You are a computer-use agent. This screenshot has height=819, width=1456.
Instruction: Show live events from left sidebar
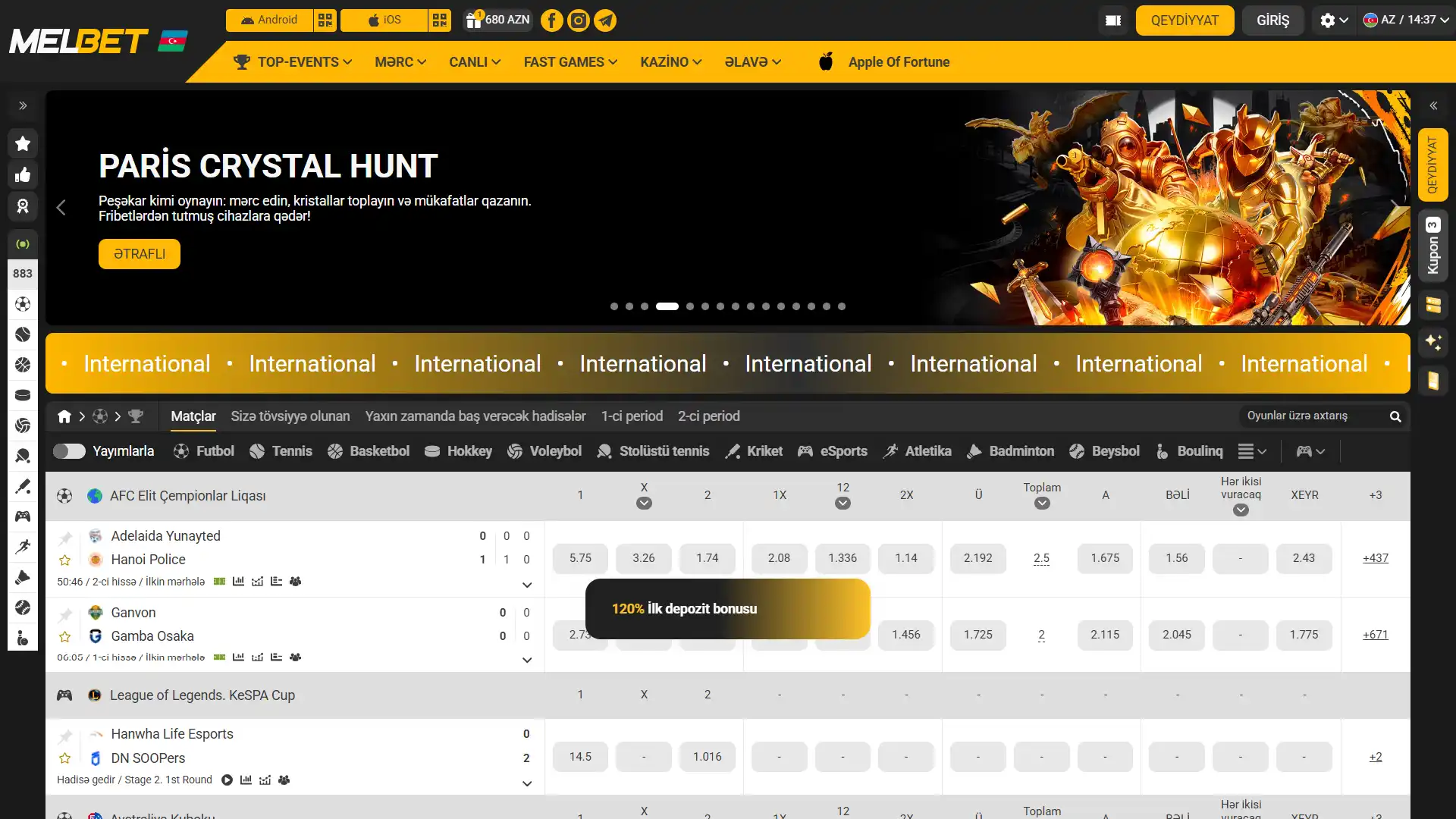coord(23,244)
